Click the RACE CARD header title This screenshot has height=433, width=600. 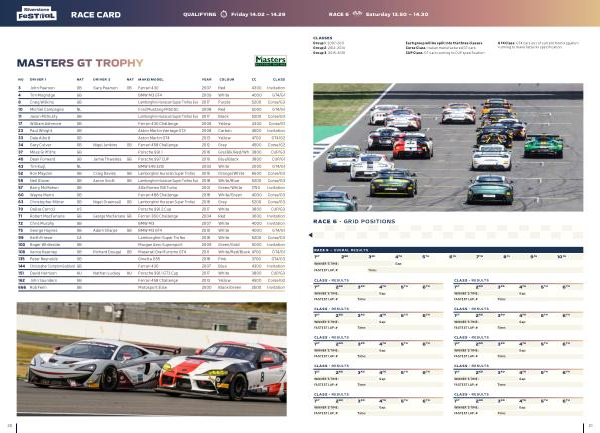[x=96, y=15]
